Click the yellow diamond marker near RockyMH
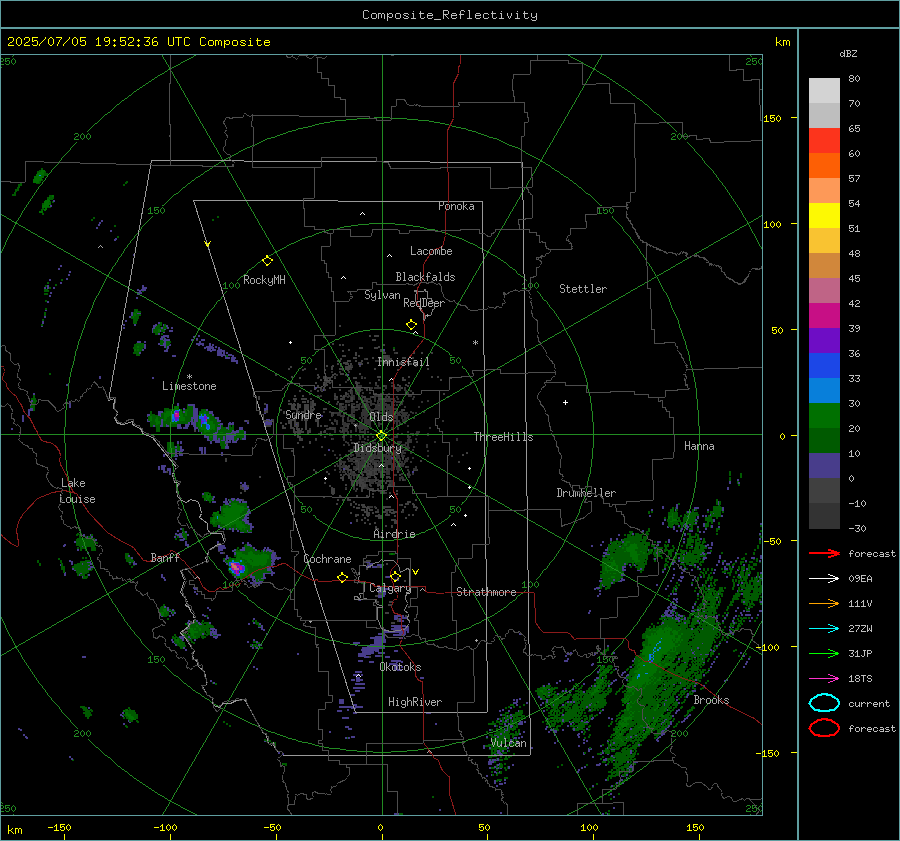 pos(267,261)
